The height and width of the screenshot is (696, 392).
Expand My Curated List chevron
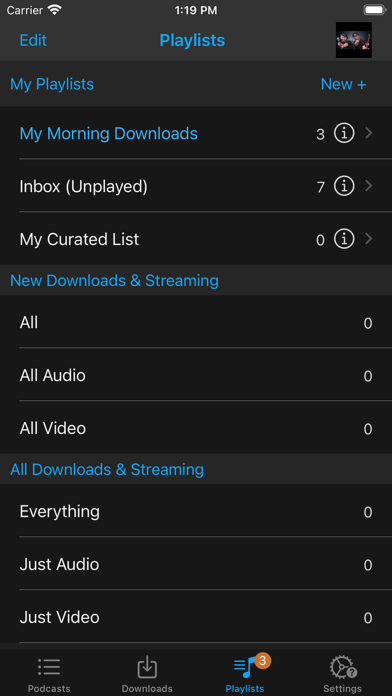(368, 239)
